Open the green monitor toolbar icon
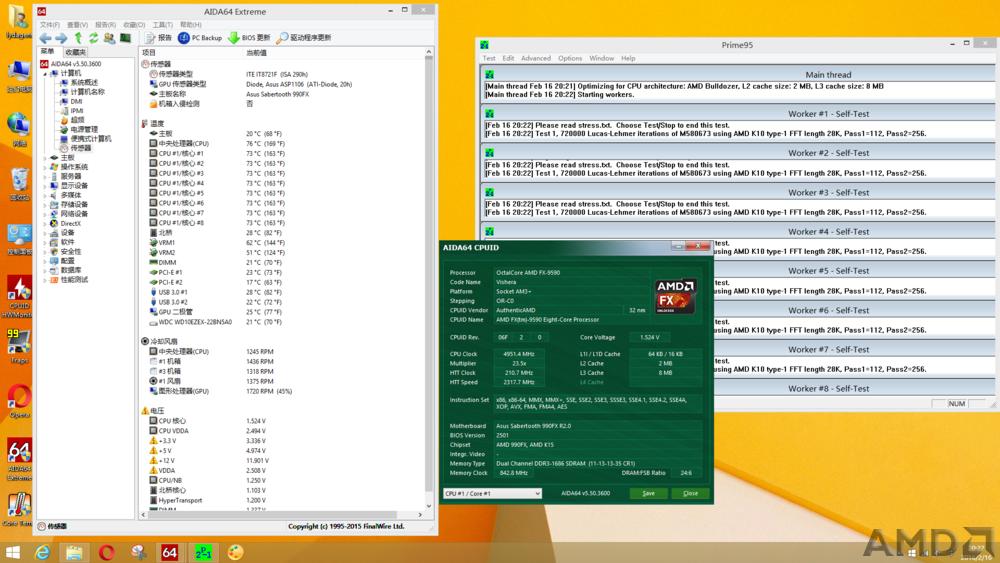Viewport: 1000px width, 563px height. (126, 38)
